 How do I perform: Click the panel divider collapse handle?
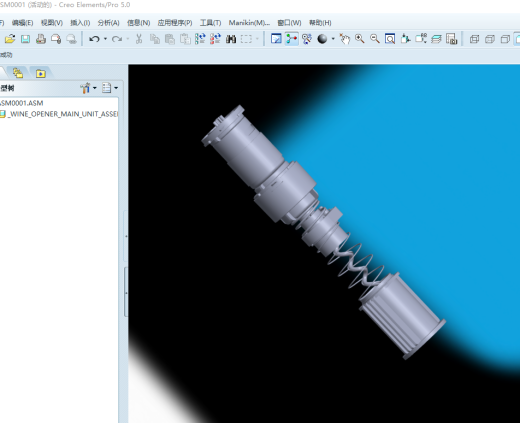coord(126,236)
